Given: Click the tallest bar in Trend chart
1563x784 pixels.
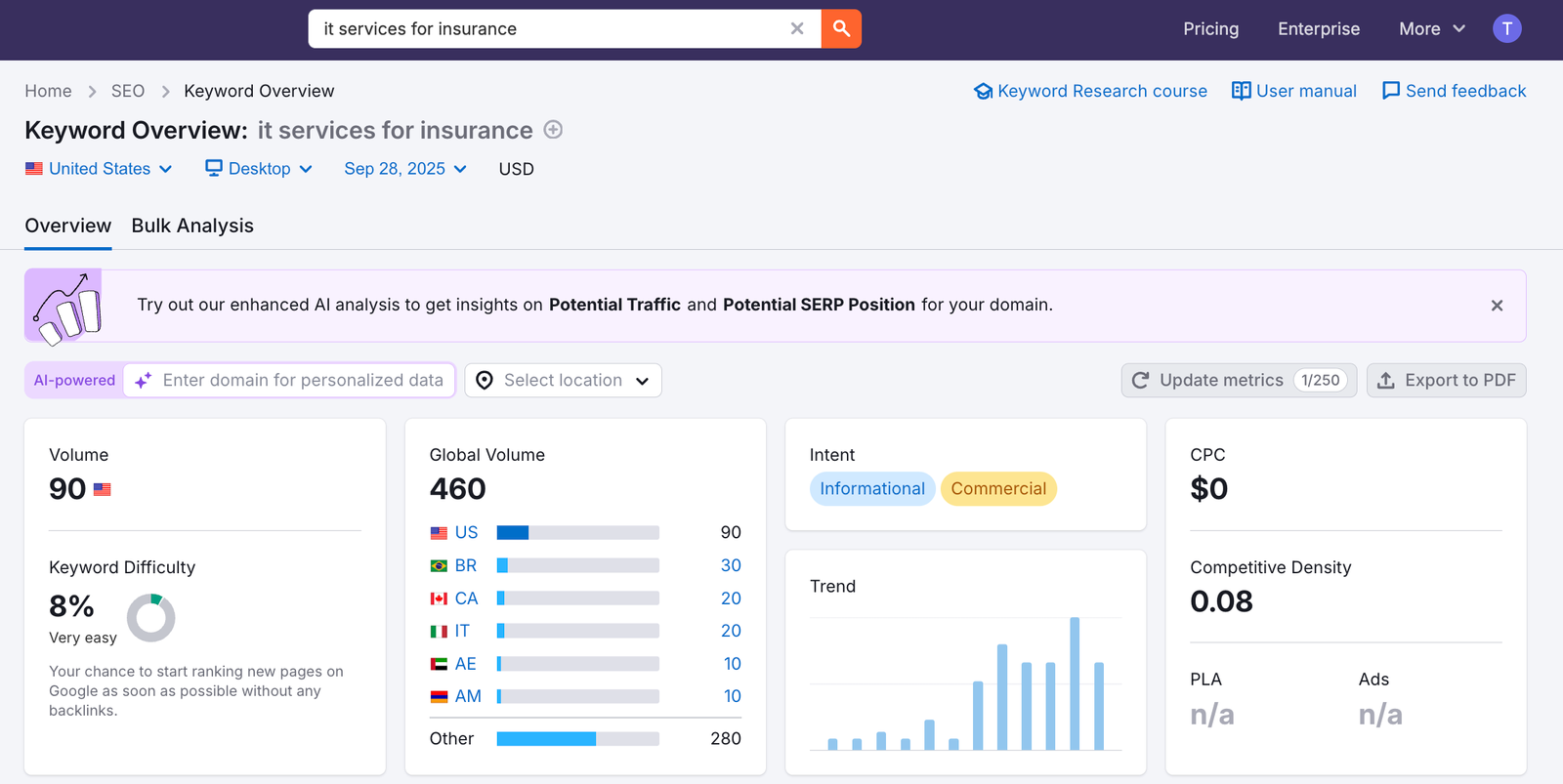Looking at the screenshot, I should pos(1075,683).
